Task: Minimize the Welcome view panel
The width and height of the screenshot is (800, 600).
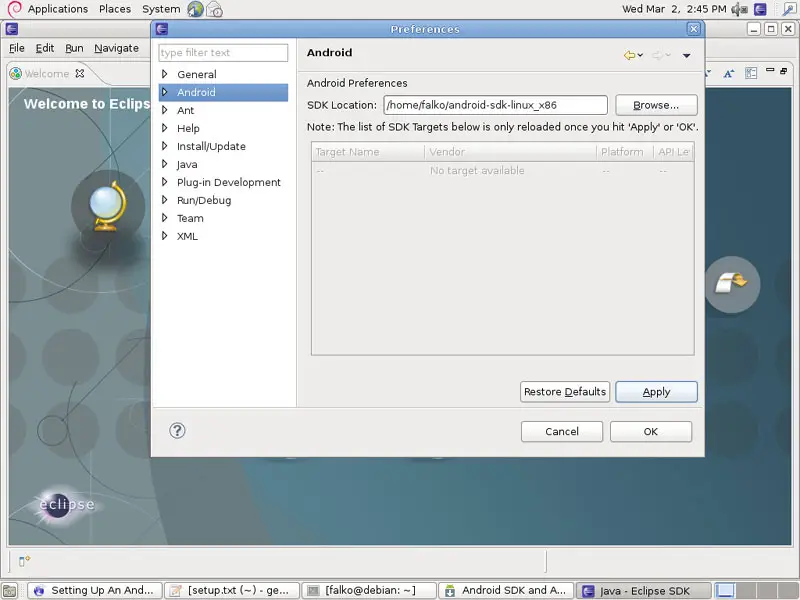Action: (770, 70)
